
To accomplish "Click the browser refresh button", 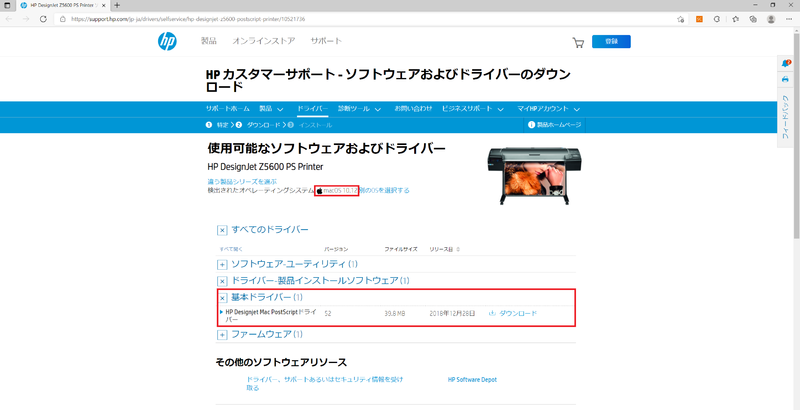I will click(x=43, y=18).
